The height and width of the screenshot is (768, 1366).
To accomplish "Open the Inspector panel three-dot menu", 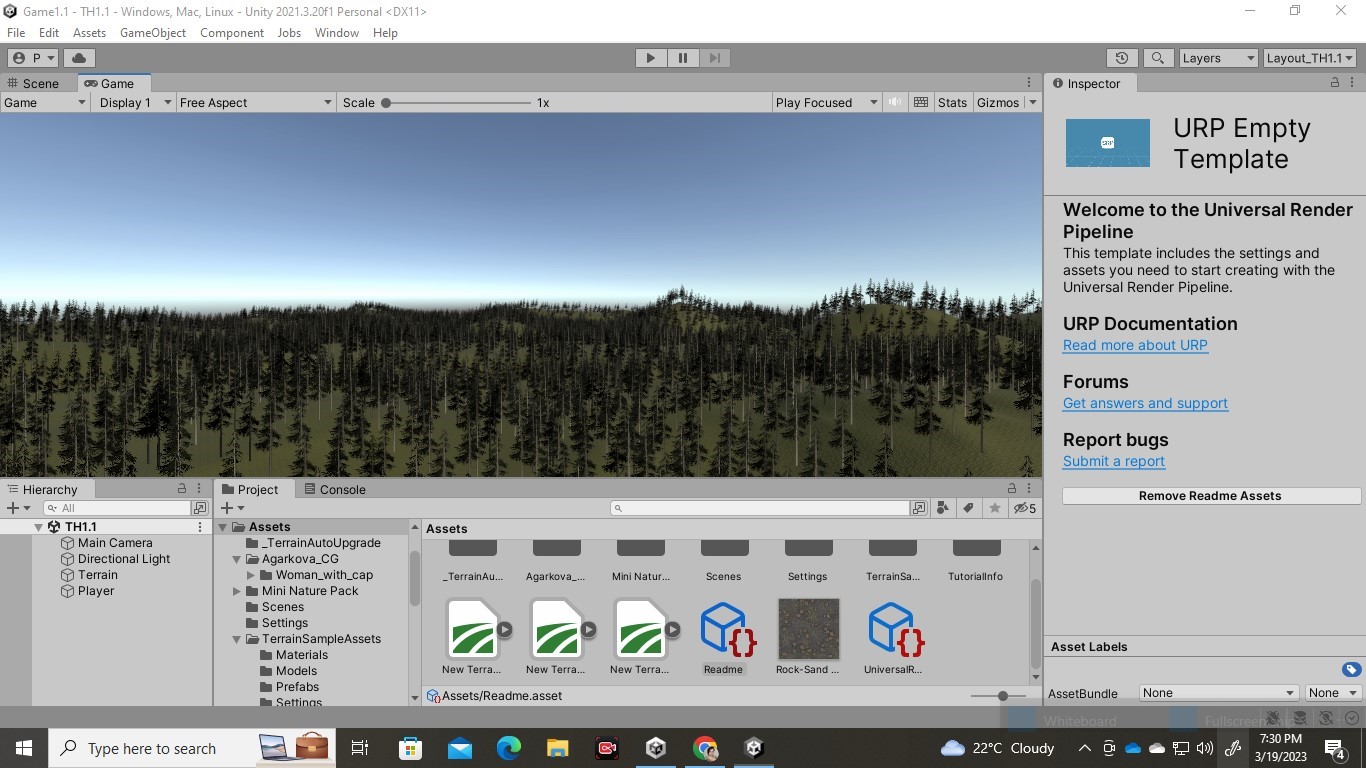I will (x=1354, y=83).
